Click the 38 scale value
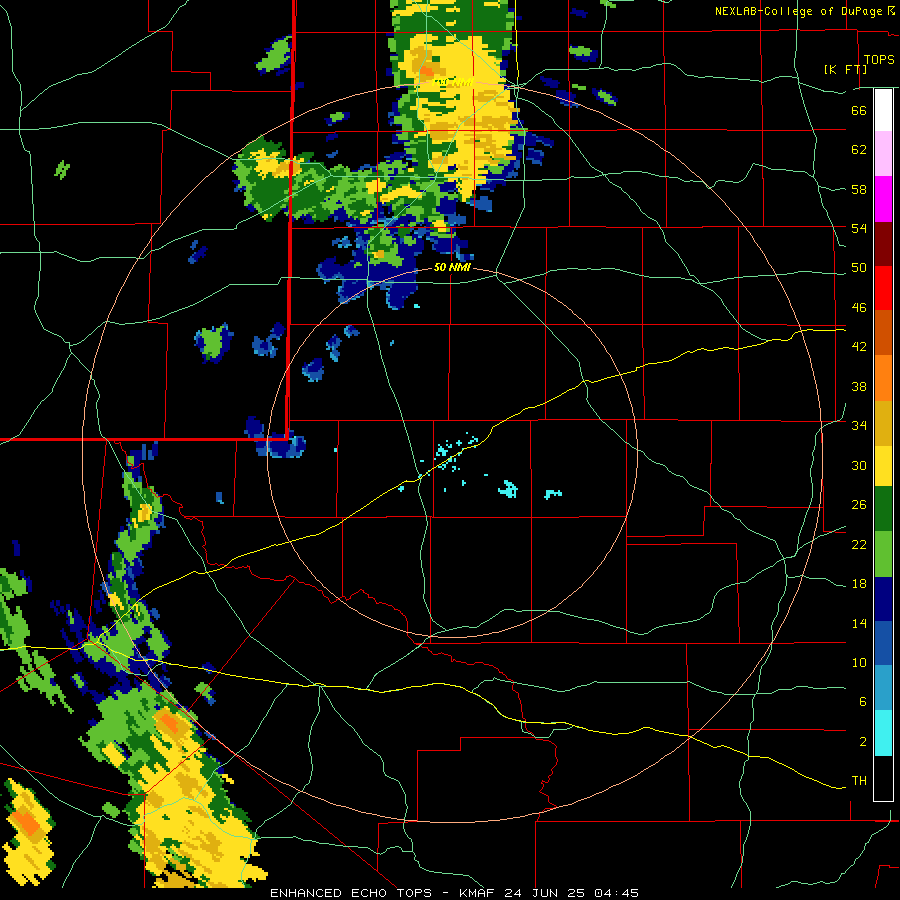This screenshot has width=900, height=900. (859, 386)
